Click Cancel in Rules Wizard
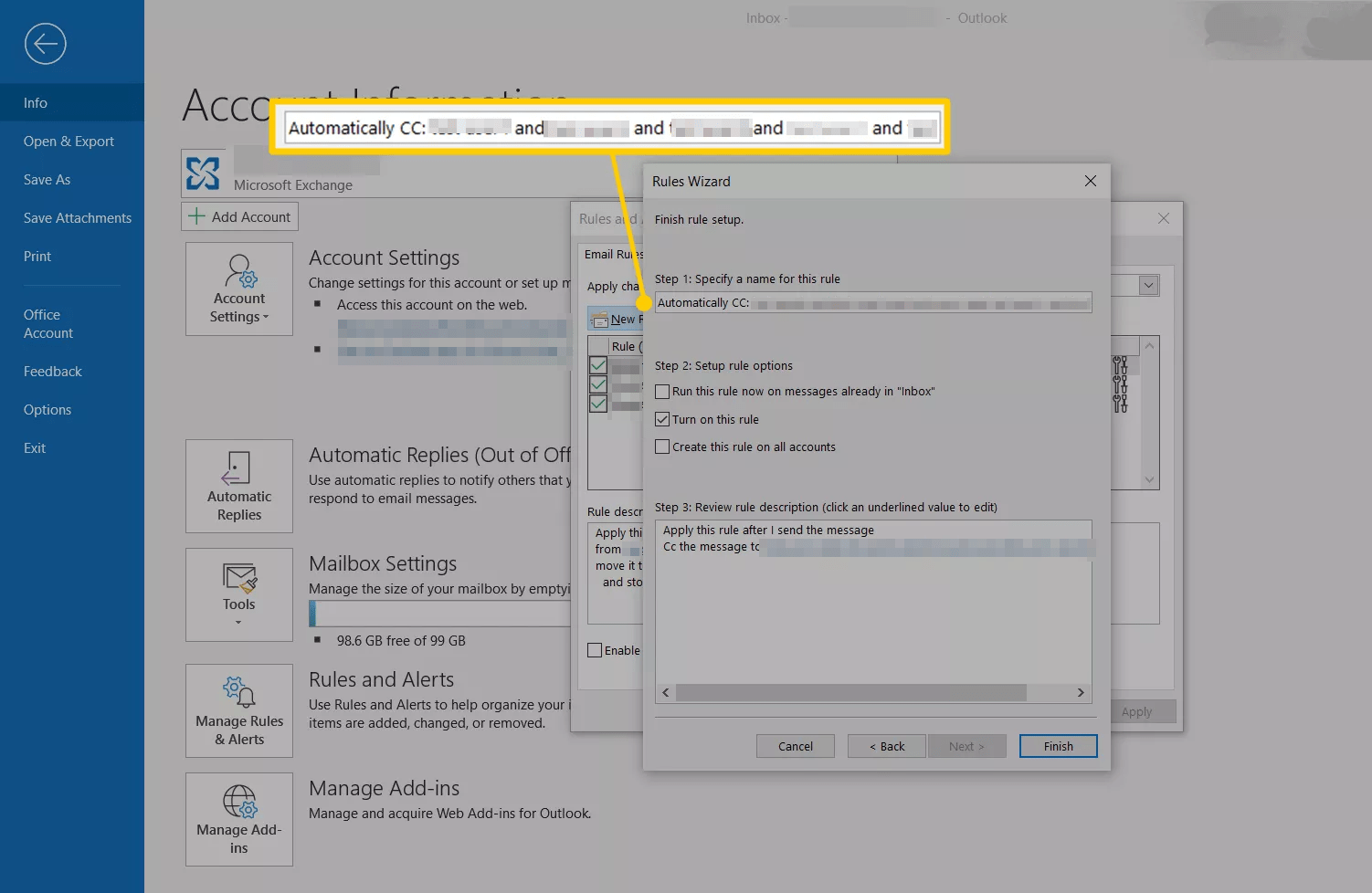This screenshot has height=893, width=1372. [x=796, y=746]
